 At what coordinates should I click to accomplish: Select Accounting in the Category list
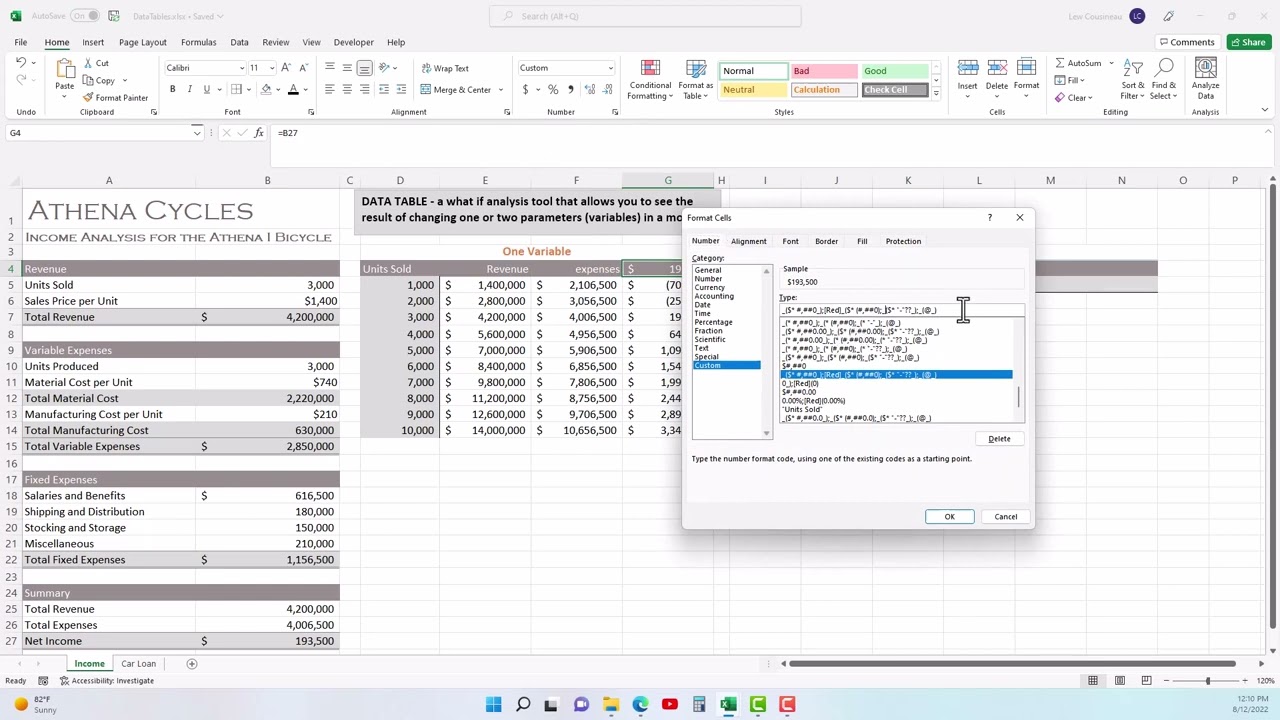point(714,296)
